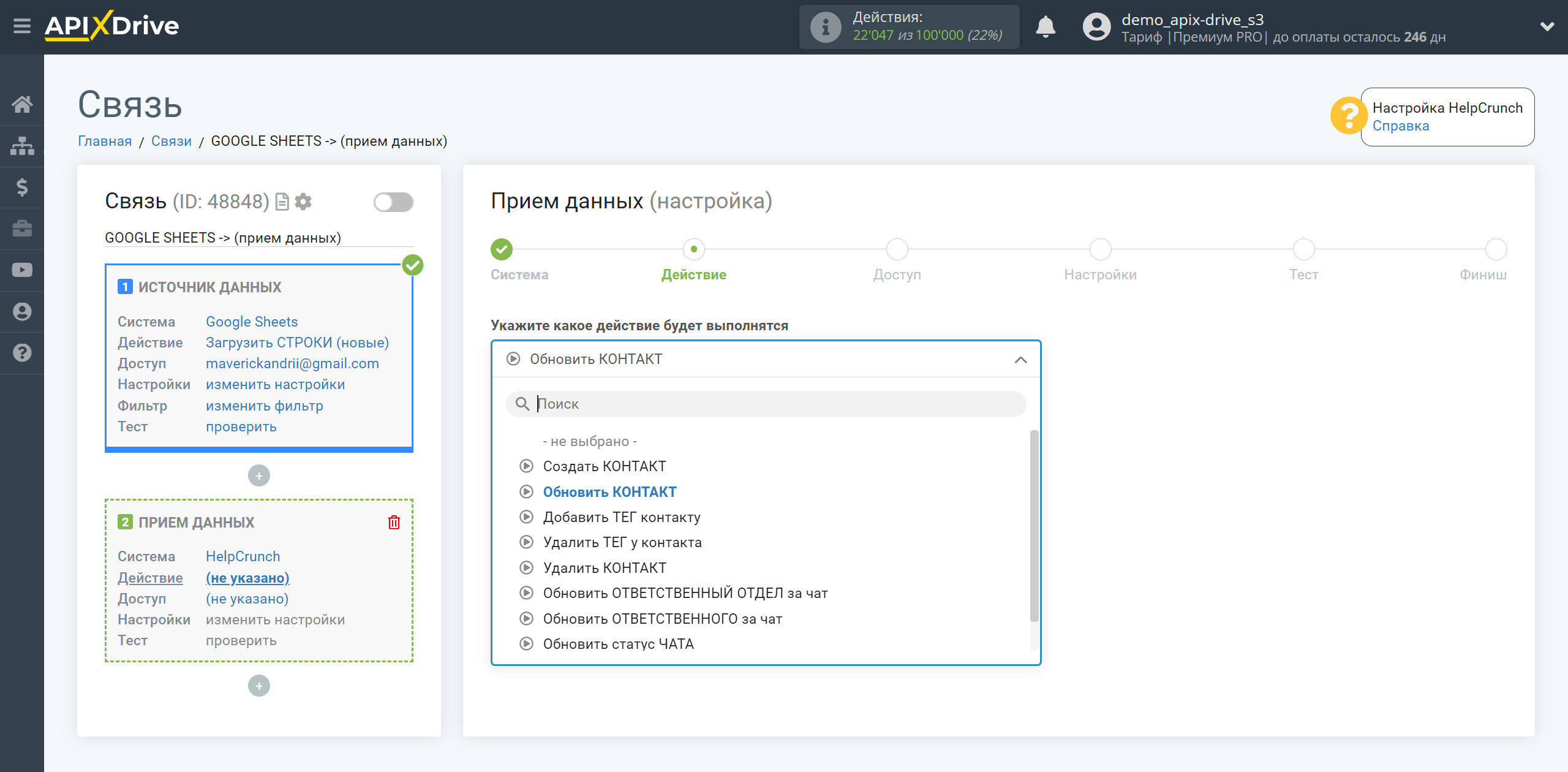Image resolution: width=1568 pixels, height=772 pixels.
Task: Open HelpCrunch system link
Action: tap(243, 556)
